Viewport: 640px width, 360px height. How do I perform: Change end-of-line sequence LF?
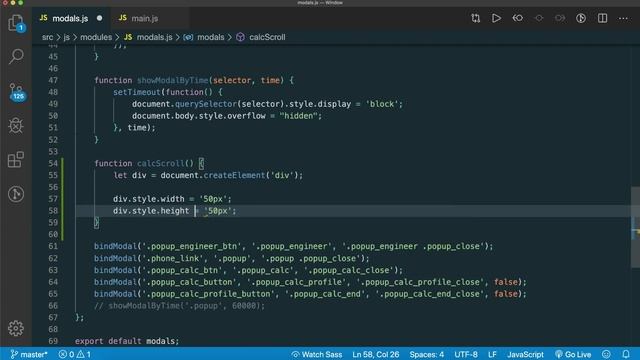pos(492,354)
